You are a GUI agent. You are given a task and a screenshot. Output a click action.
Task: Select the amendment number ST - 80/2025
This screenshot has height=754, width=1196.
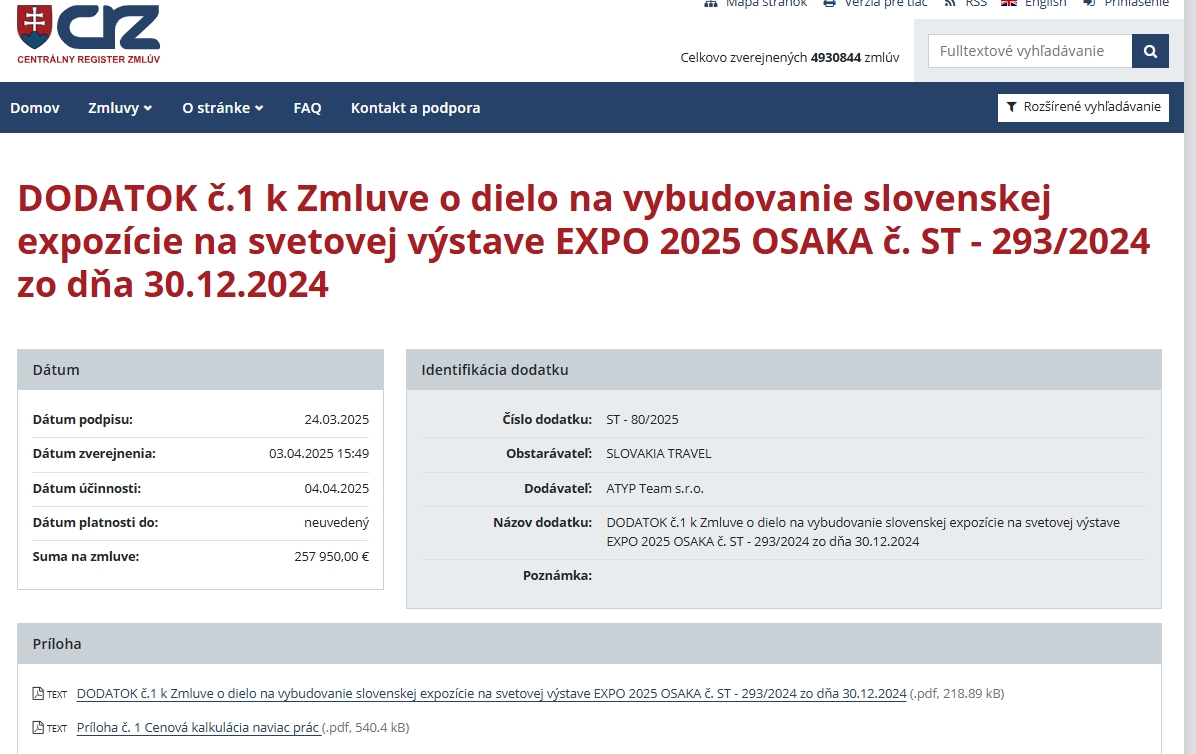(x=642, y=420)
